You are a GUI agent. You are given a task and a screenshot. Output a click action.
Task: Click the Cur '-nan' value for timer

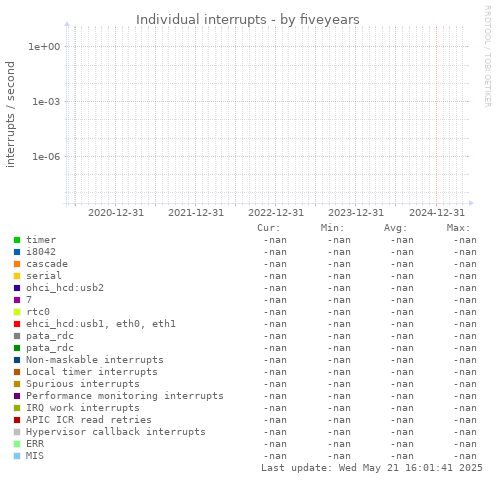point(275,240)
